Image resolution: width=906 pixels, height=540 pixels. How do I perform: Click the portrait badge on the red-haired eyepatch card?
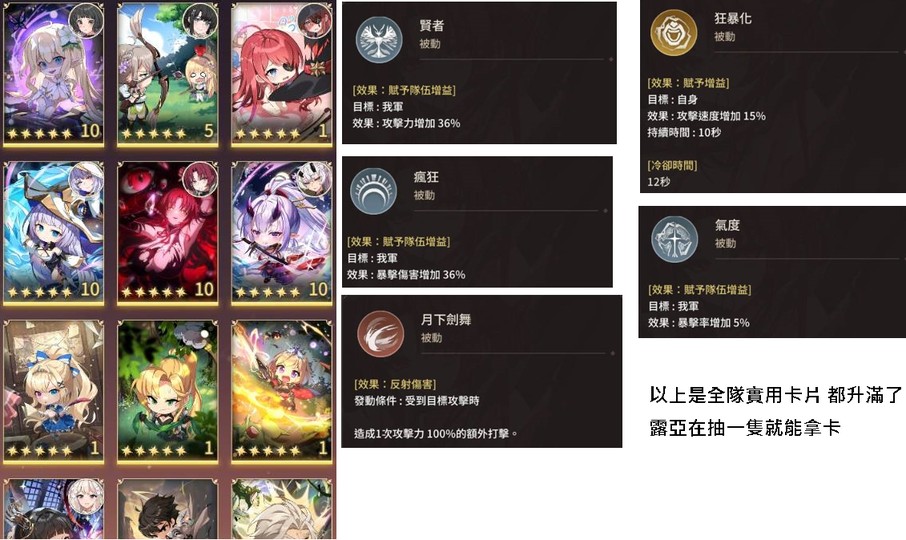[315, 20]
